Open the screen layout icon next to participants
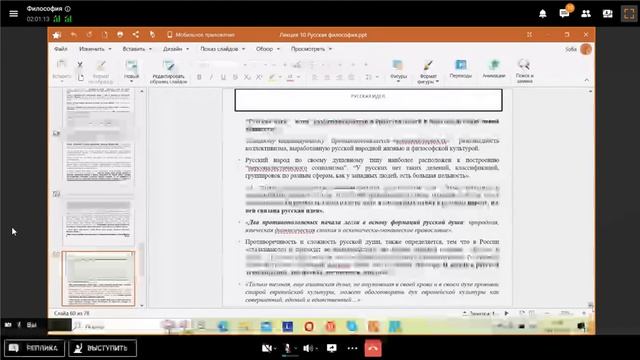The image size is (640, 360). (x=607, y=13)
